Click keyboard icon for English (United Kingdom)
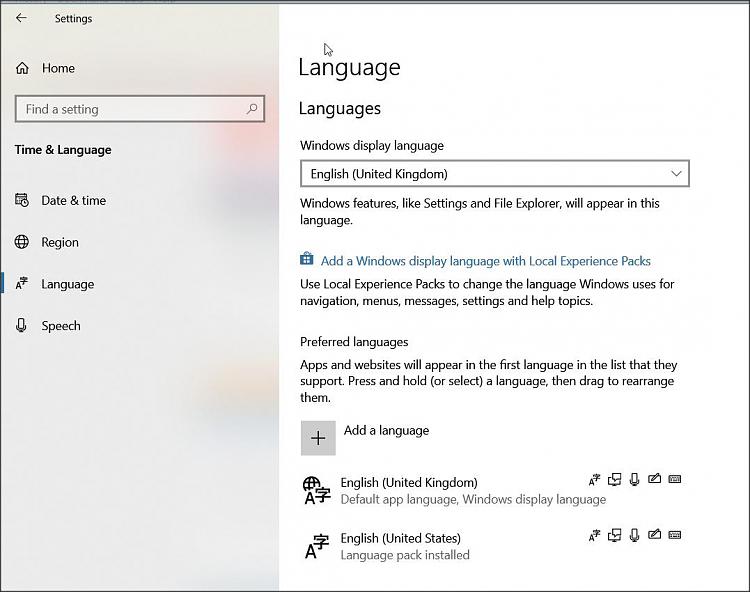Image resolution: width=750 pixels, height=592 pixels. tap(674, 479)
